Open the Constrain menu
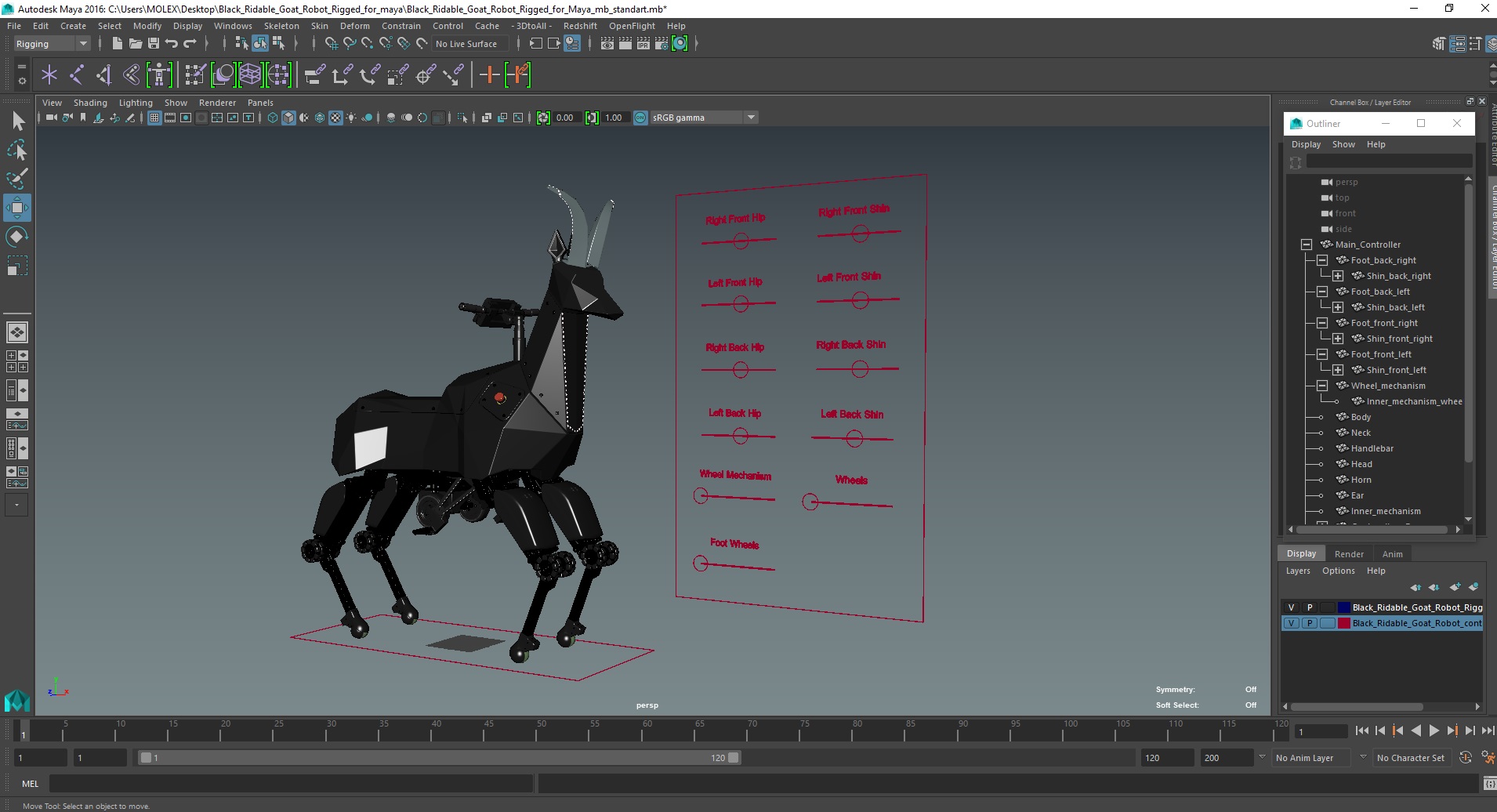The image size is (1497, 812). coord(401,26)
